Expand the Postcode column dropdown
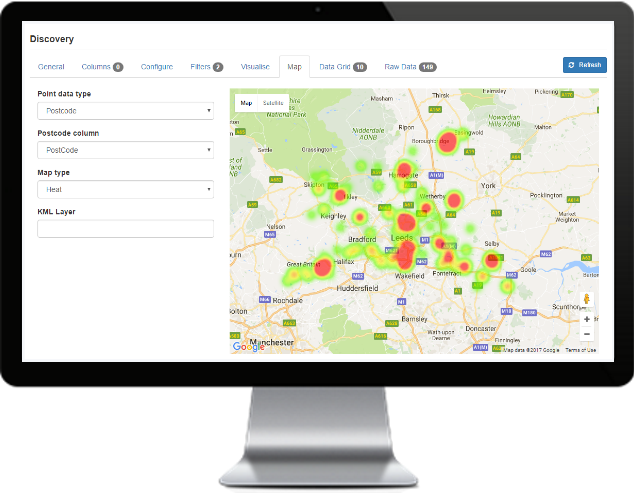Viewport: 636px width, 493px height. point(125,150)
